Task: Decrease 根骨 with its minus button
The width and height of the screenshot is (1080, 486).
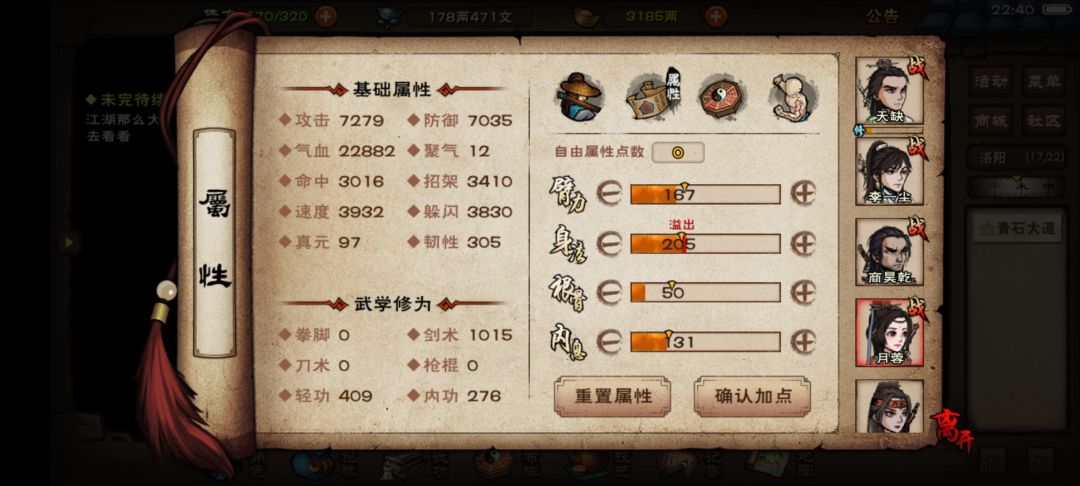Action: 609,292
